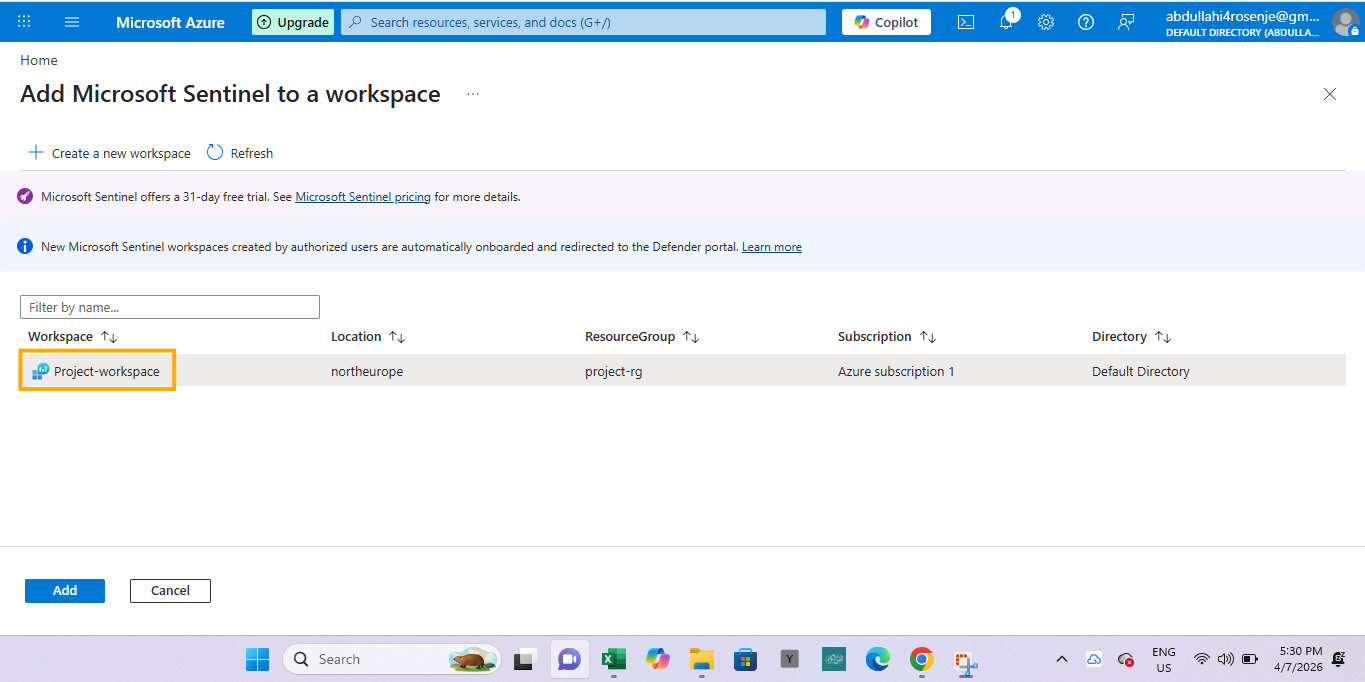Viewport: 1365px width, 682px height.
Task: Open the Wi-Fi network tray icon
Action: click(x=1202, y=659)
